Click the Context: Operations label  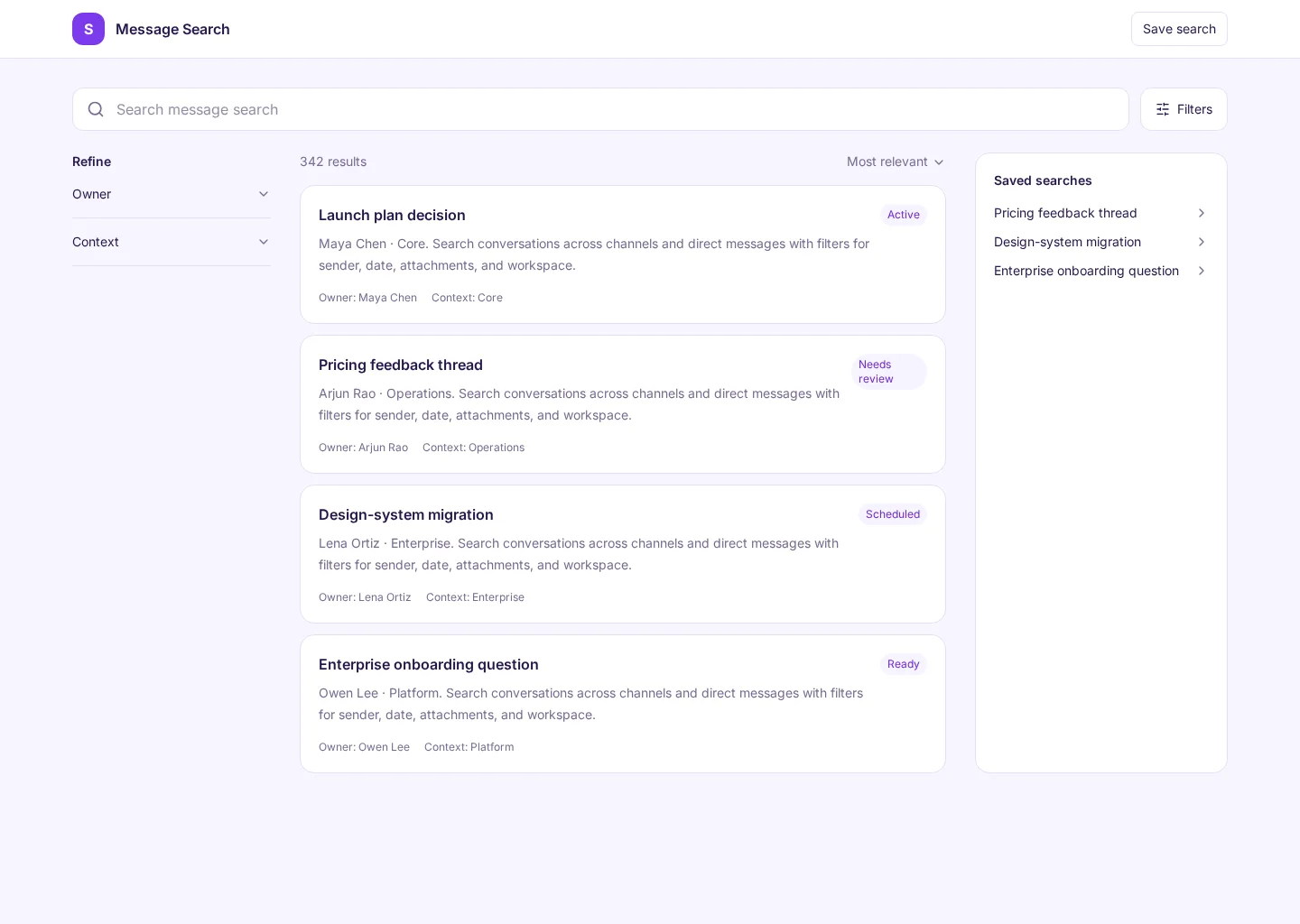473,448
